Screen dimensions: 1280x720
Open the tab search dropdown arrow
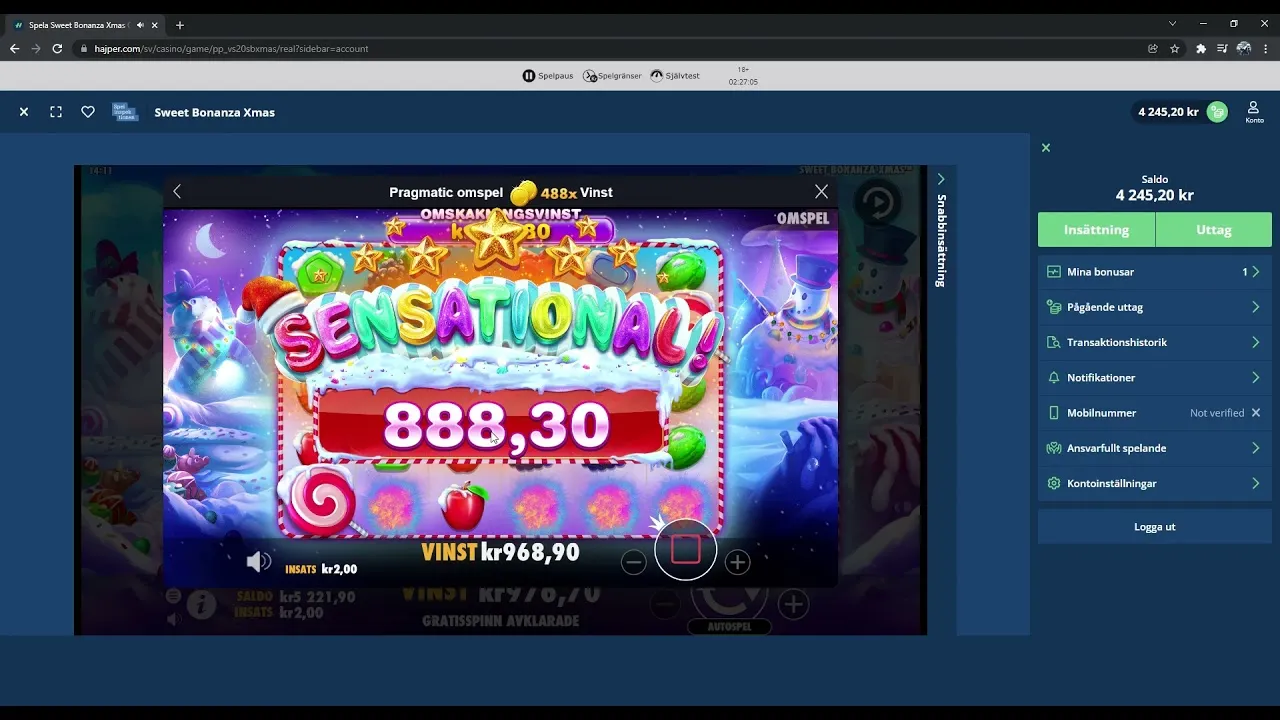[x=1173, y=24]
